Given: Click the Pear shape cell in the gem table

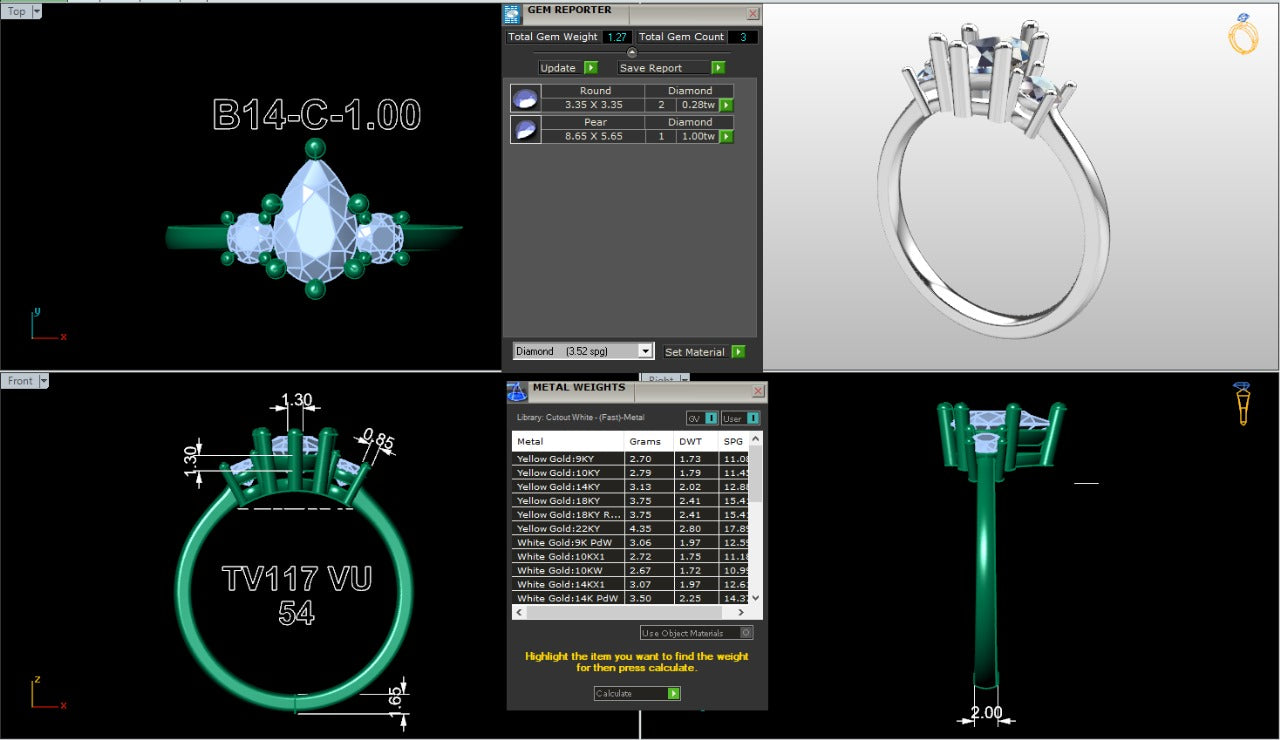Looking at the screenshot, I should point(595,123).
